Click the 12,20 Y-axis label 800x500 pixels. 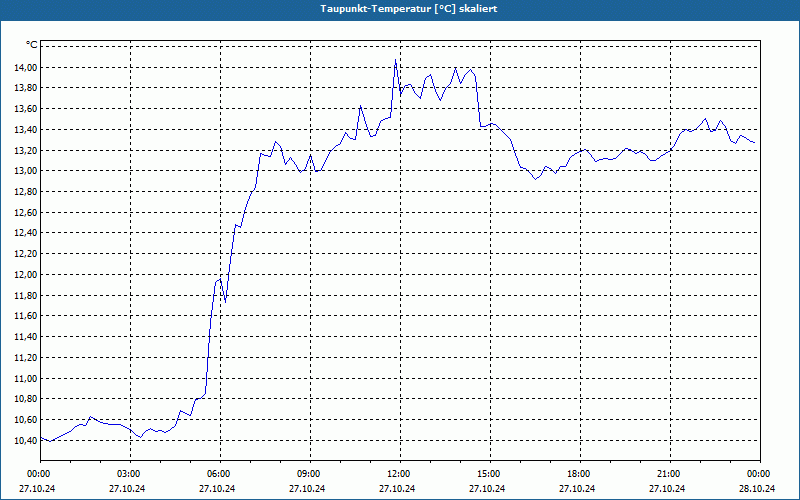click(25, 254)
